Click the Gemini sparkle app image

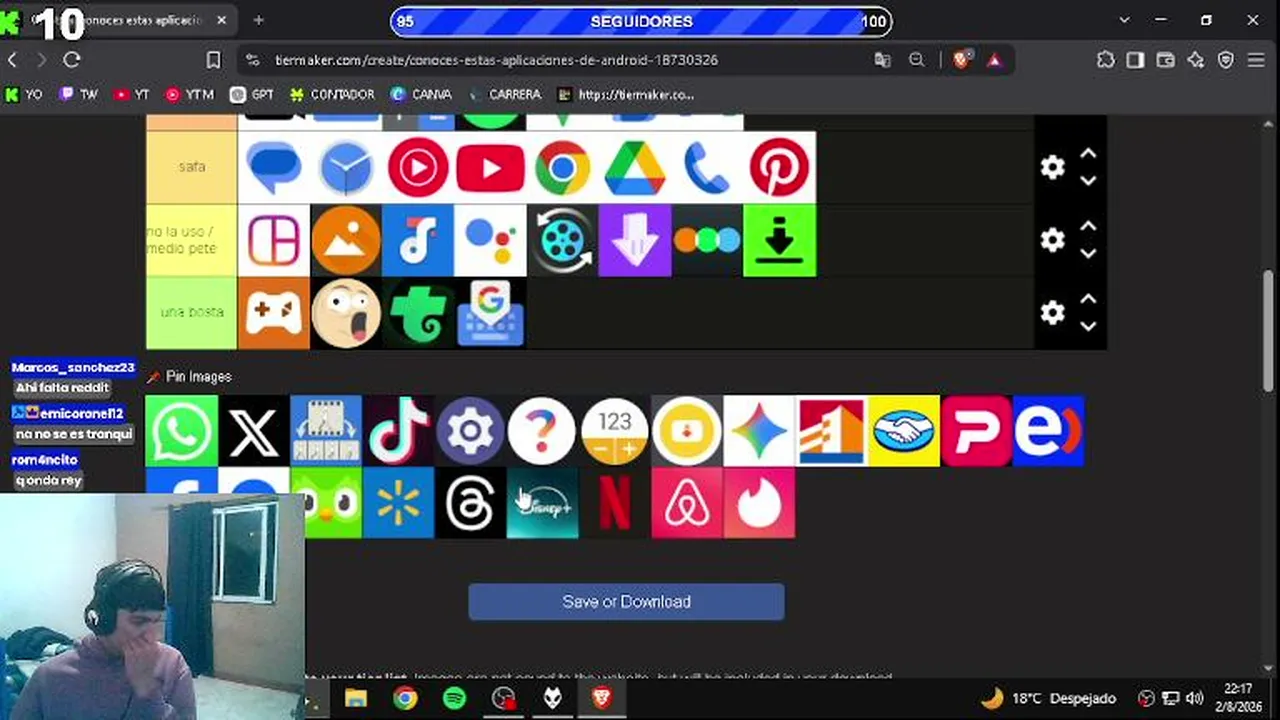coord(759,431)
